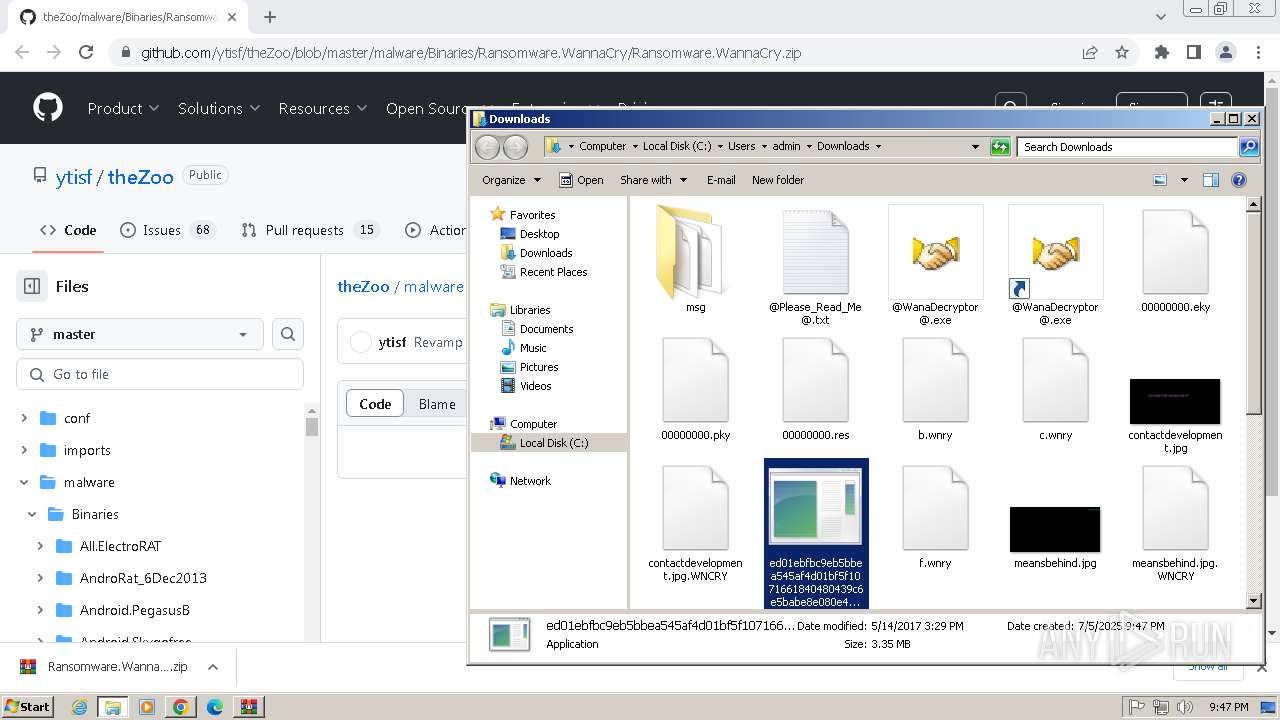This screenshot has height=720, width=1280.
Task: Collapse the malware folder in file tree
Action: click(x=24, y=482)
